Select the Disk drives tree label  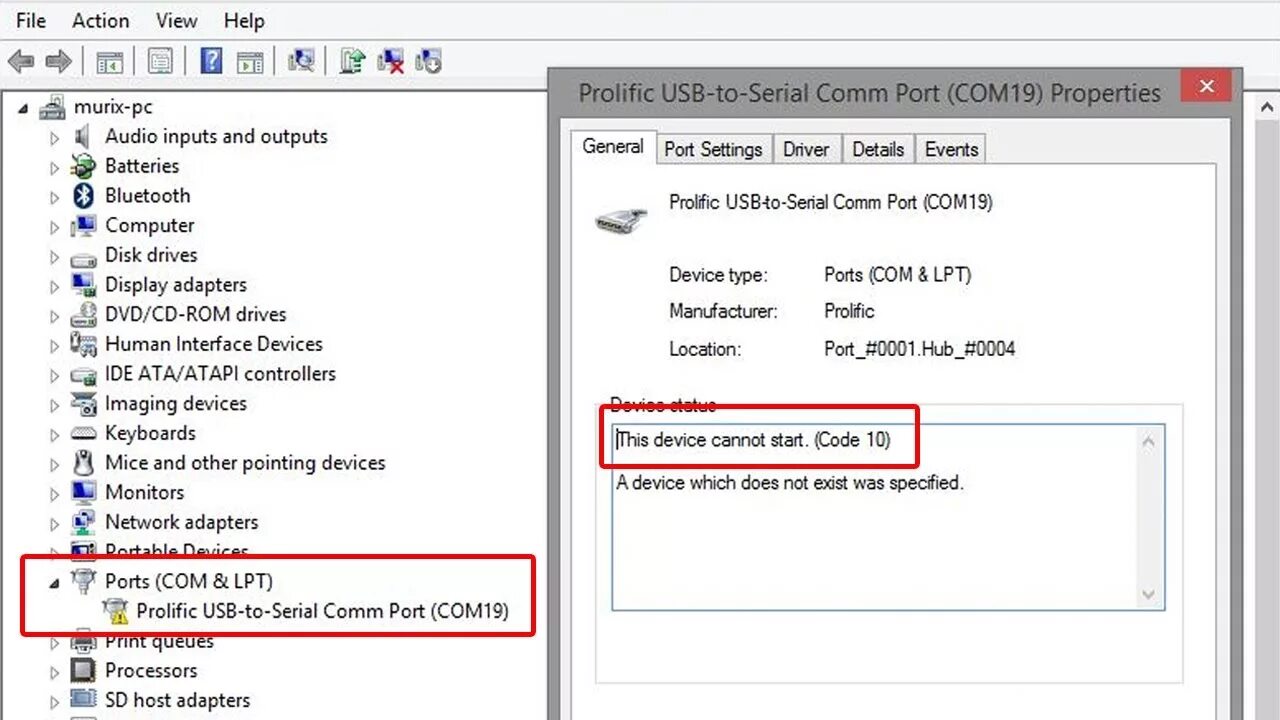[x=151, y=255]
